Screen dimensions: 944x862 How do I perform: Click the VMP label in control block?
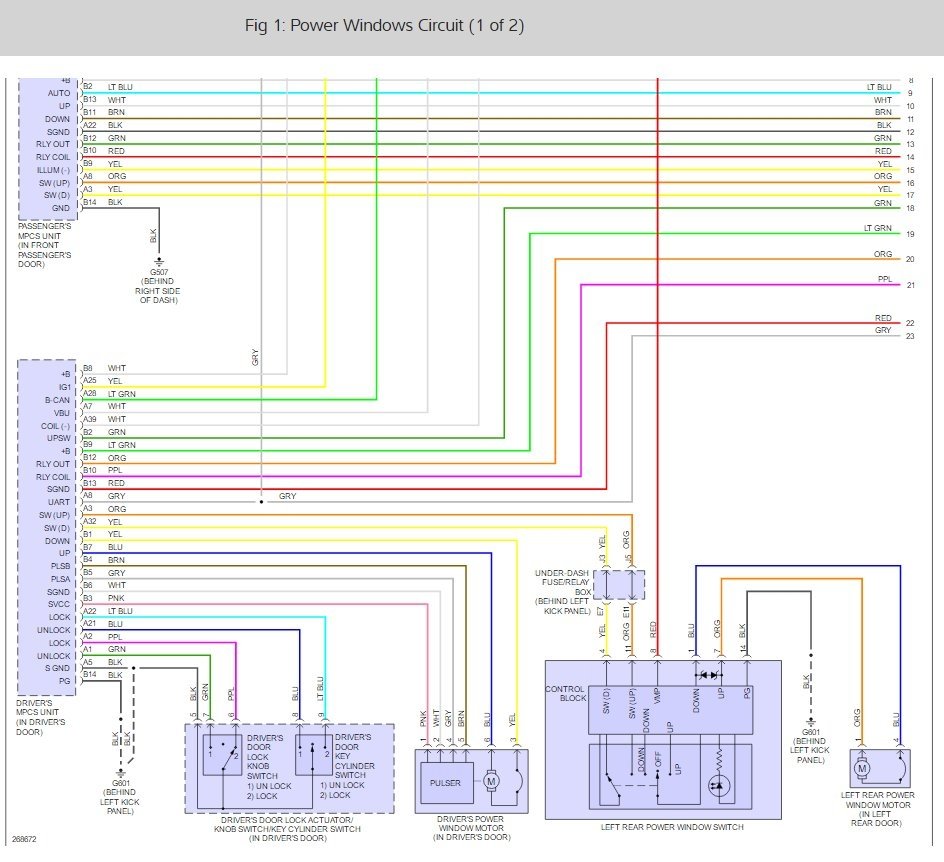[x=657, y=696]
